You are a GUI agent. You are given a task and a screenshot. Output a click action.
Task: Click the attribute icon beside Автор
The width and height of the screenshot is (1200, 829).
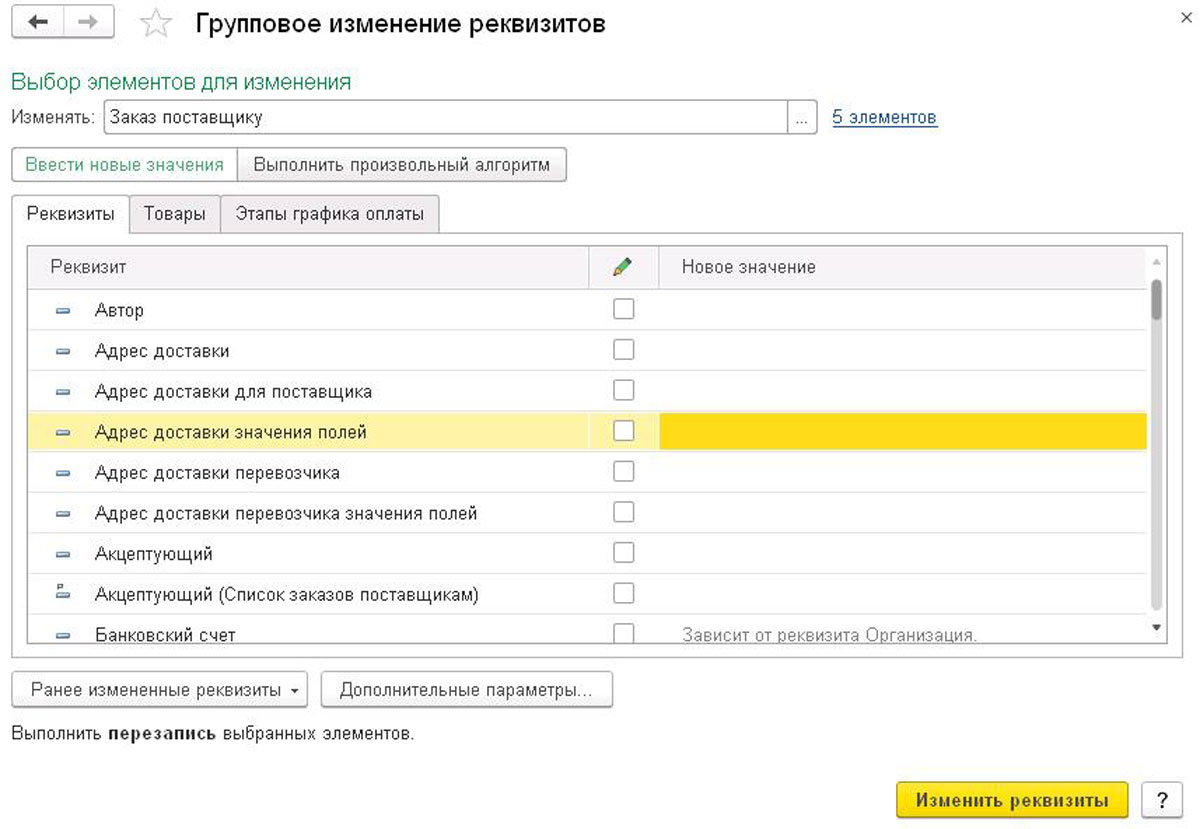[63, 311]
